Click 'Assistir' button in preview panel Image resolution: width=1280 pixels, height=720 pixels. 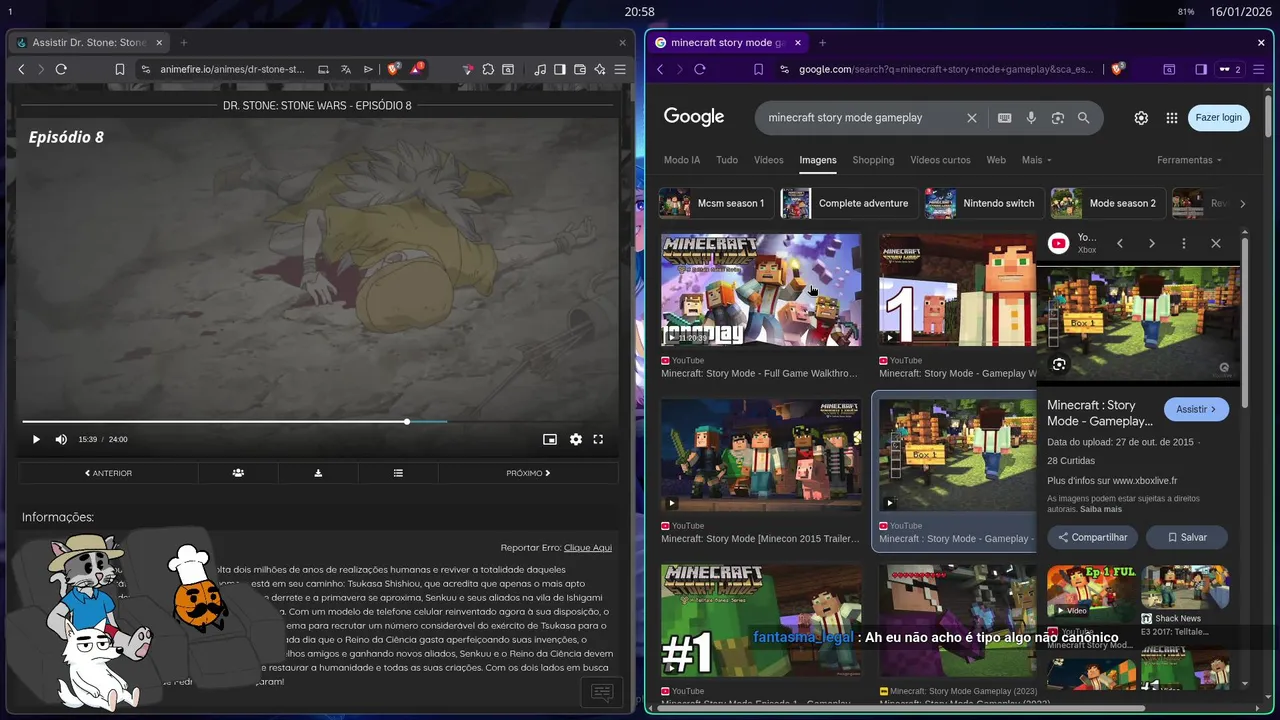point(1196,409)
